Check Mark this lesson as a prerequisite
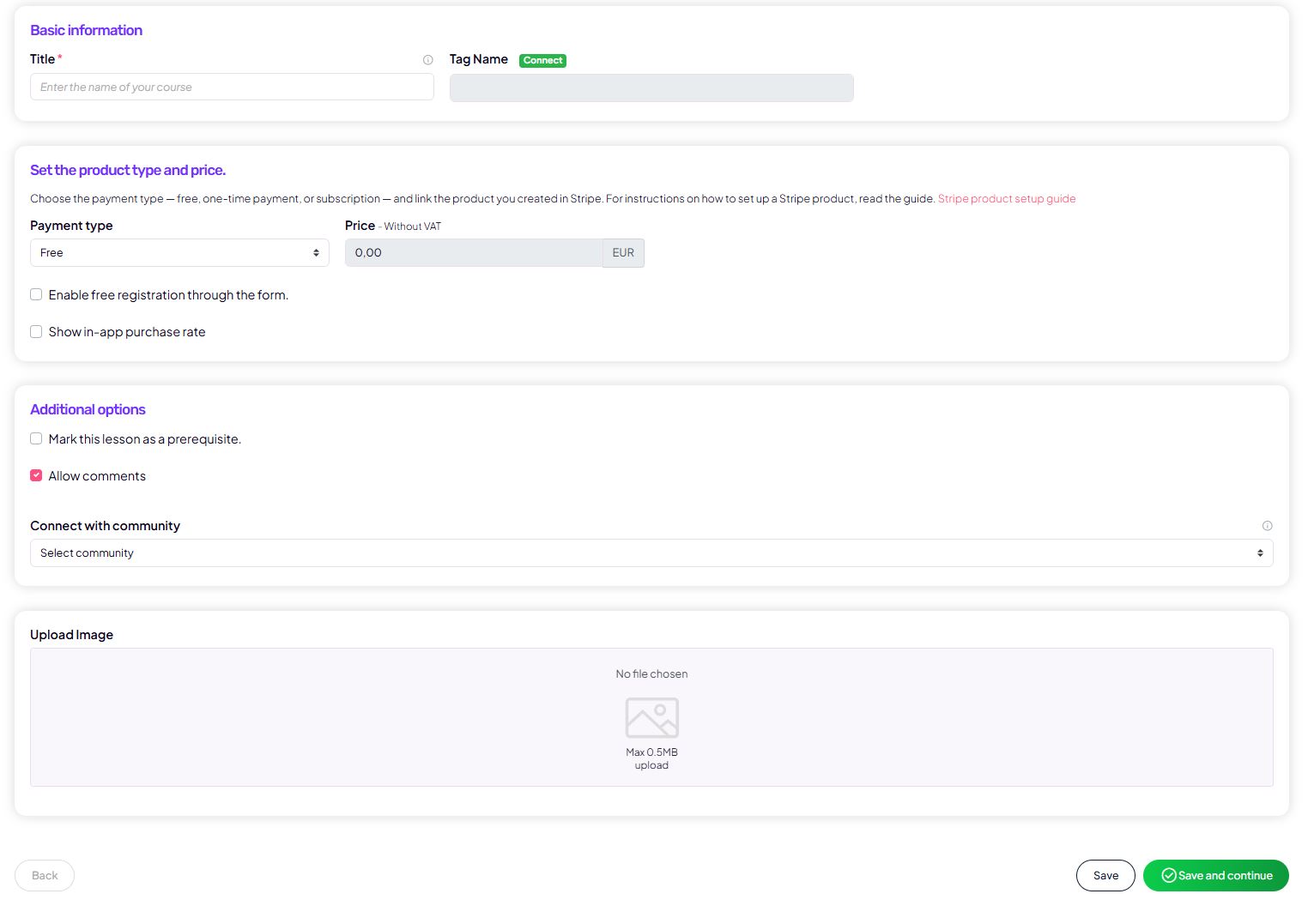1308x924 pixels. click(36, 439)
